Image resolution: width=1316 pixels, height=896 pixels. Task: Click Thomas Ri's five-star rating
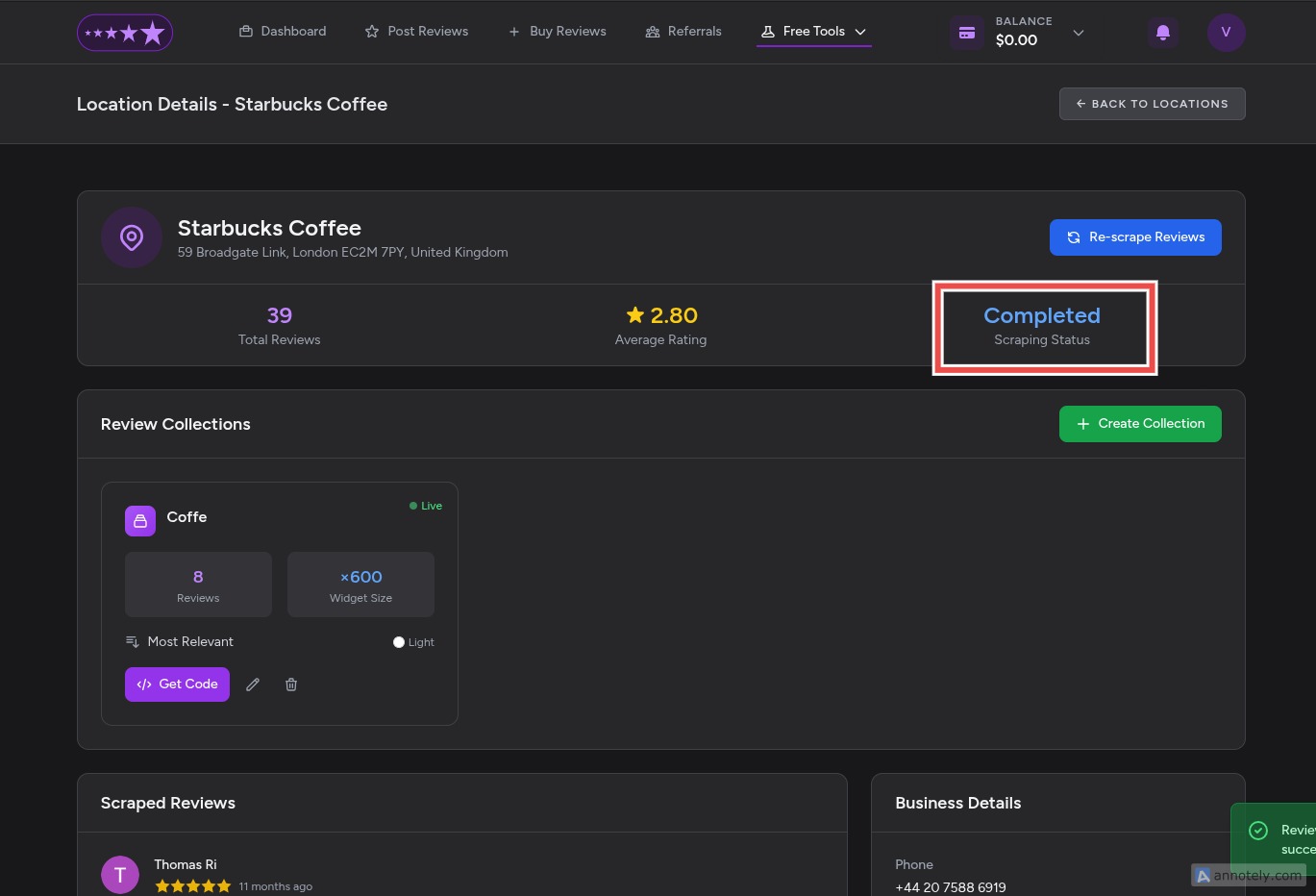pyautogui.click(x=193, y=886)
